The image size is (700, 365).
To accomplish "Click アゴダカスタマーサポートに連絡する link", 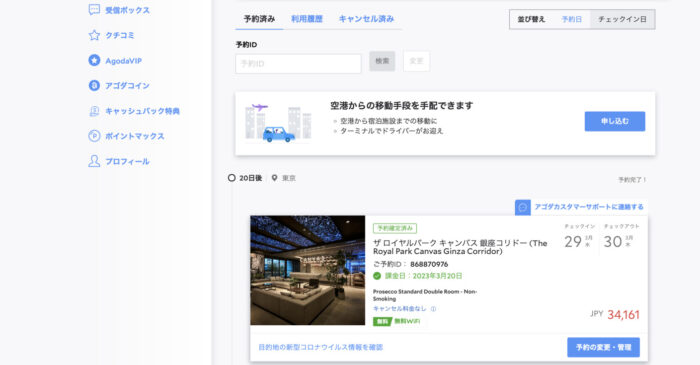I will pos(589,207).
